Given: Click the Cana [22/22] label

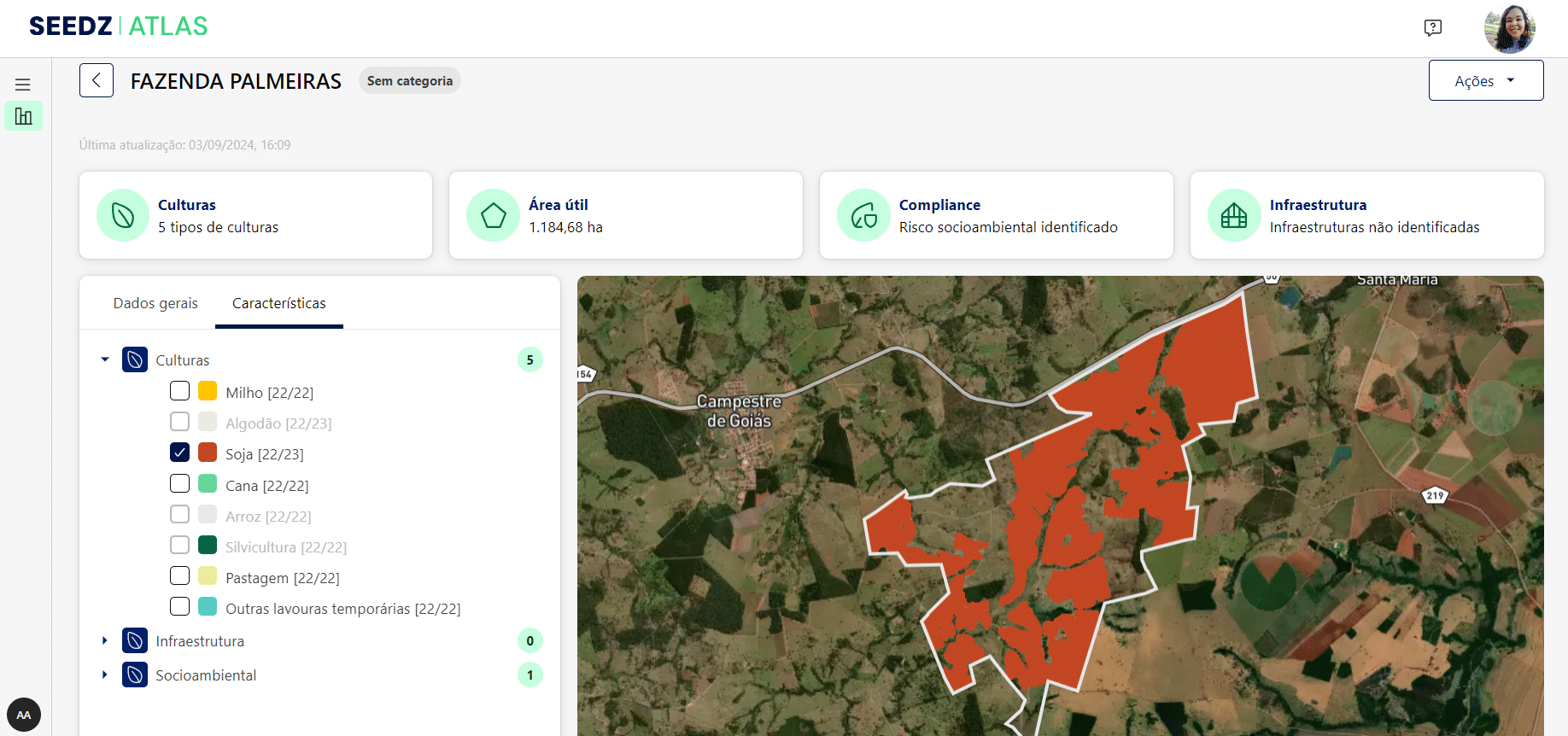Looking at the screenshot, I should pos(267,486).
